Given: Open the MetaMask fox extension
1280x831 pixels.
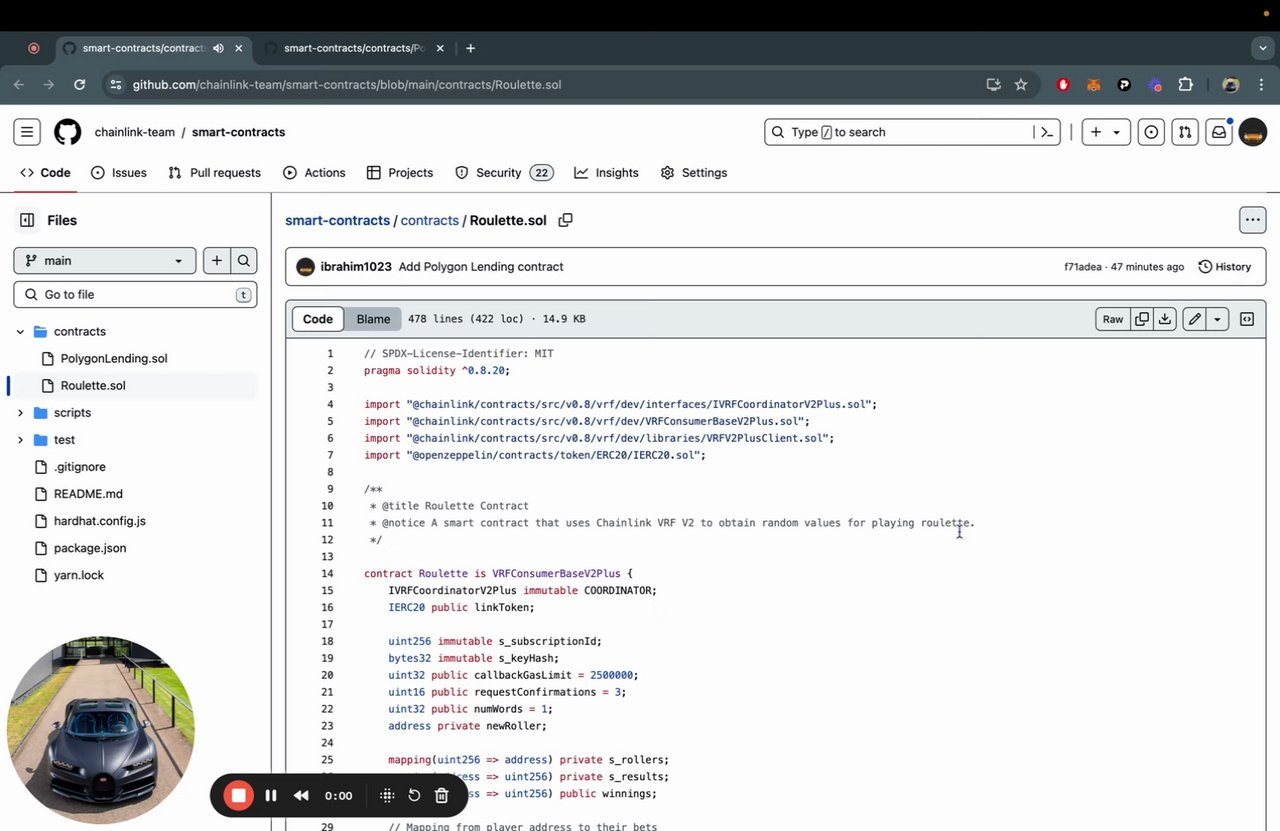Looking at the screenshot, I should (x=1094, y=85).
